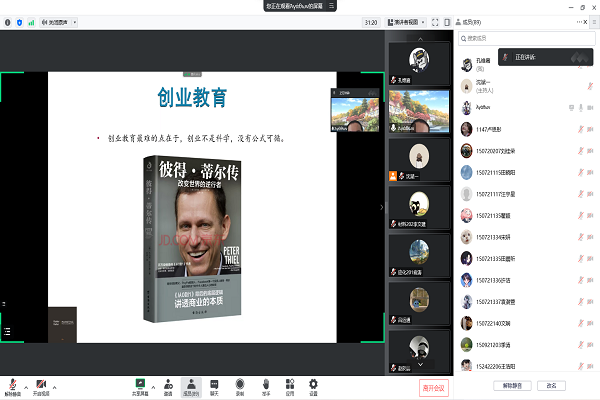Toggle the Members panel button
The image size is (600, 400).
191,387
